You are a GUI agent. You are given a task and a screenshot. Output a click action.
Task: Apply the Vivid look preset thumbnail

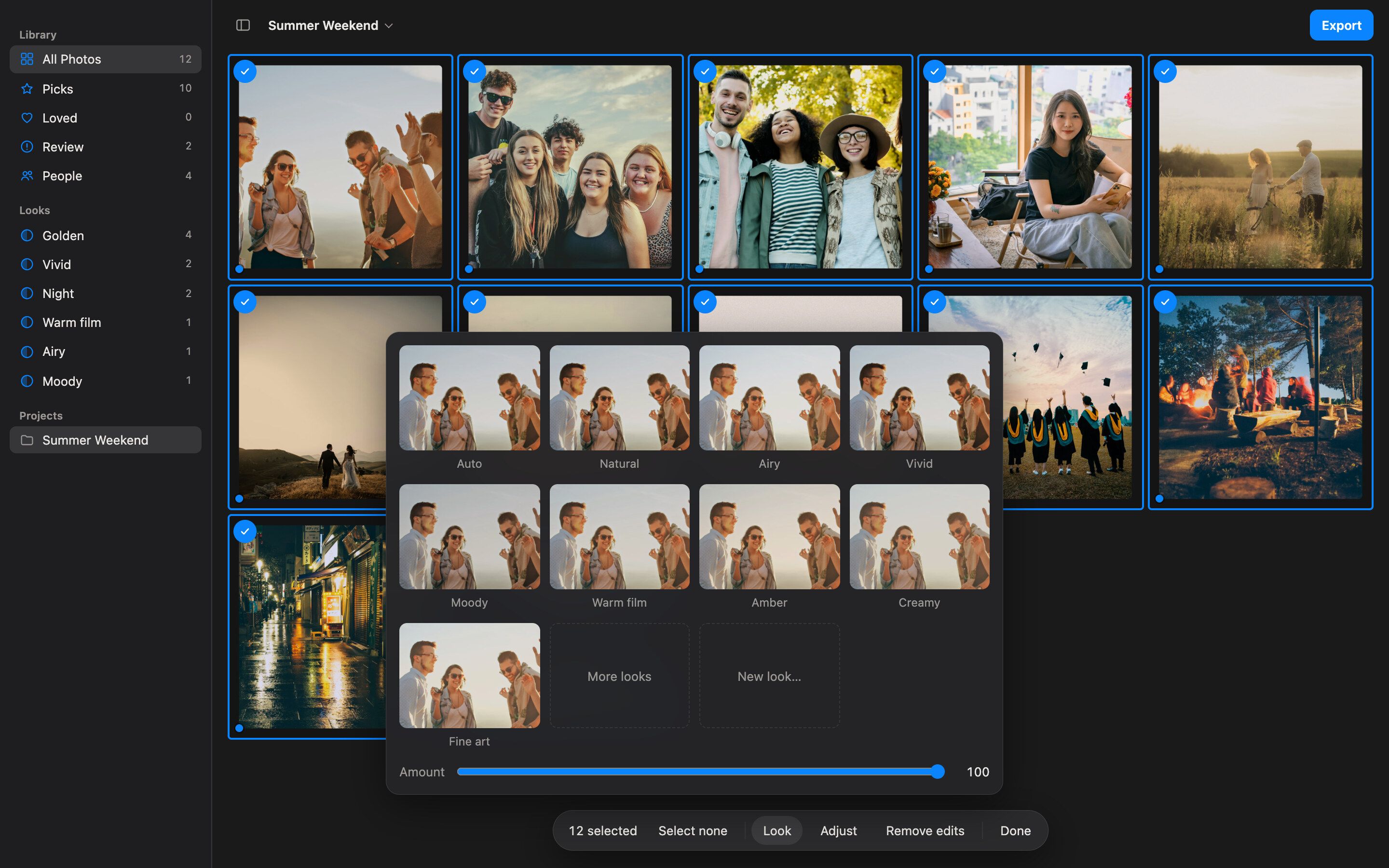click(920, 397)
